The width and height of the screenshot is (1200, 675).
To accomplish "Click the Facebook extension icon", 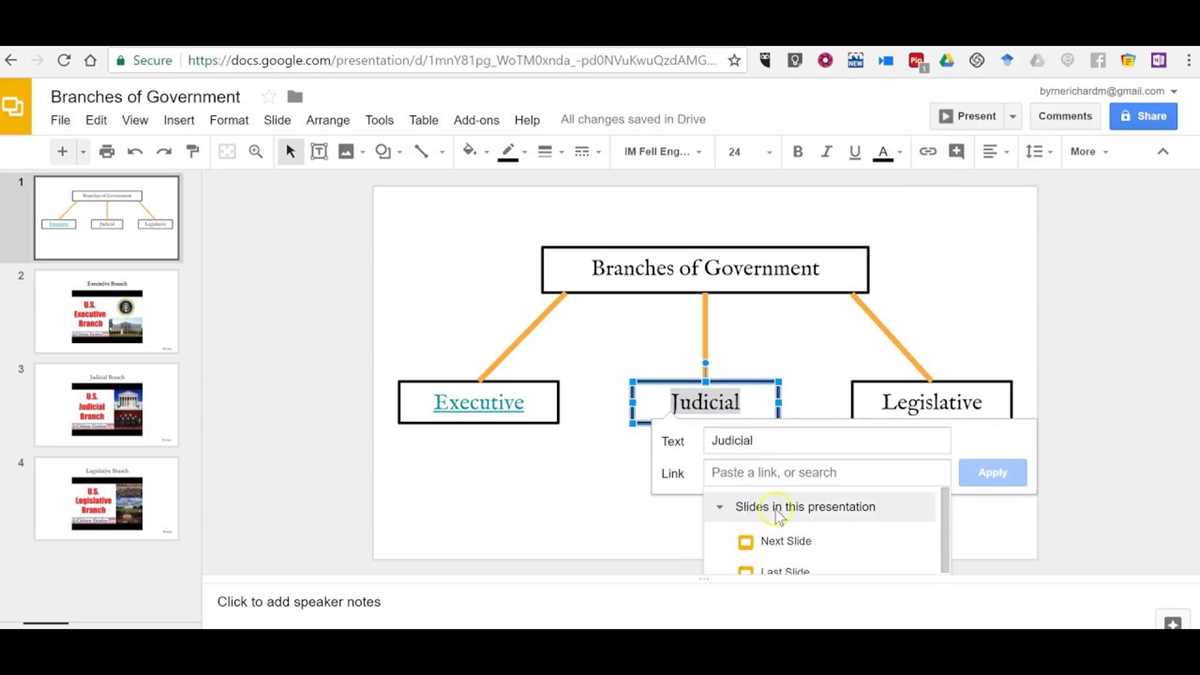I will (x=1098, y=60).
